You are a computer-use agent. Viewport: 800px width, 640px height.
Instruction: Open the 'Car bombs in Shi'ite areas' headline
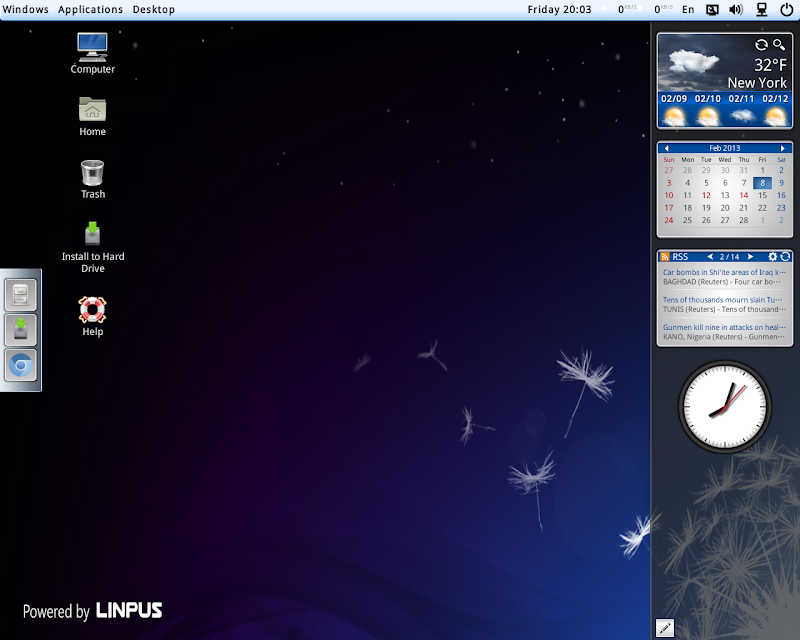coord(722,272)
